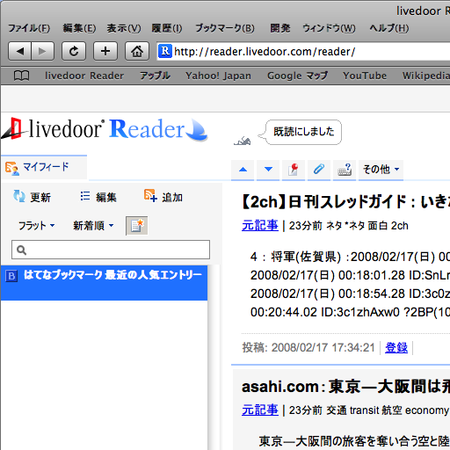The image size is (450, 450).
Task: Open the その他 dropdown menu
Action: pos(381,170)
